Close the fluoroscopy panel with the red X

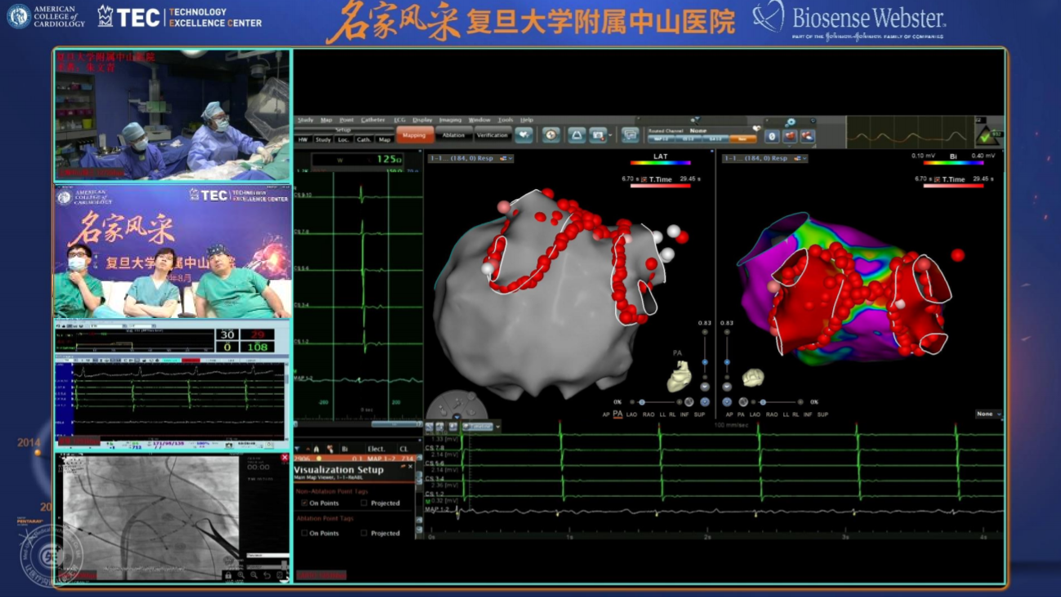(284, 458)
